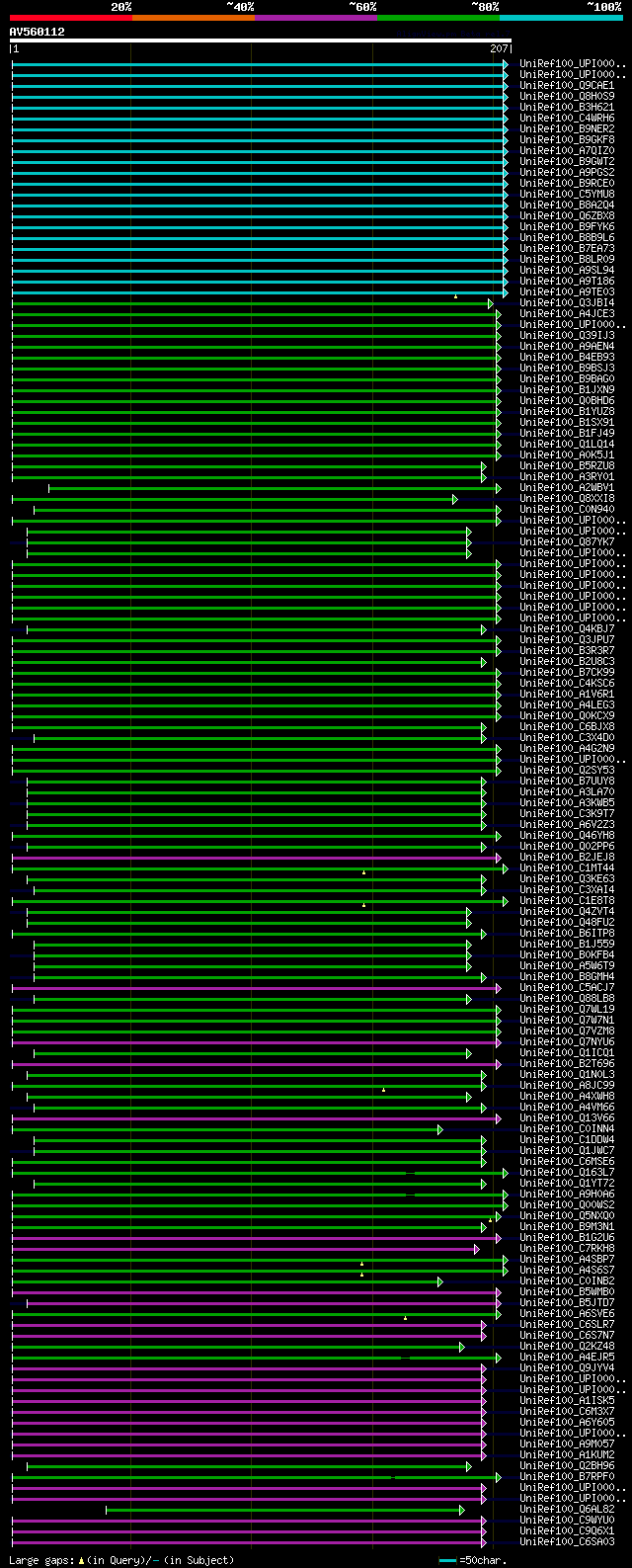Select the UniRef100_B6ITP8 label
This screenshot has width=632, height=1568.
567,934
